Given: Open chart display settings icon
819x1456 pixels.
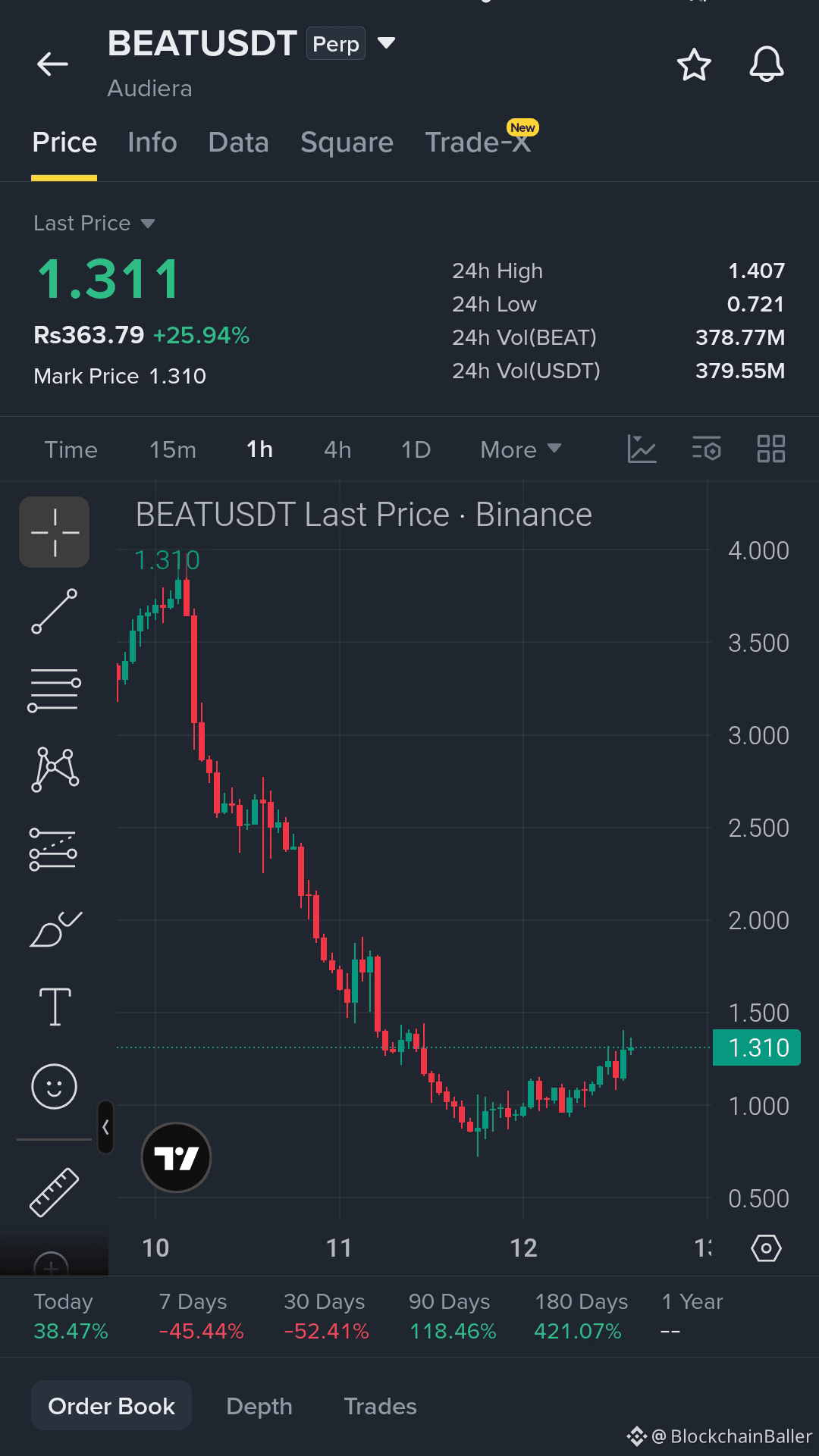Looking at the screenshot, I should click(706, 449).
